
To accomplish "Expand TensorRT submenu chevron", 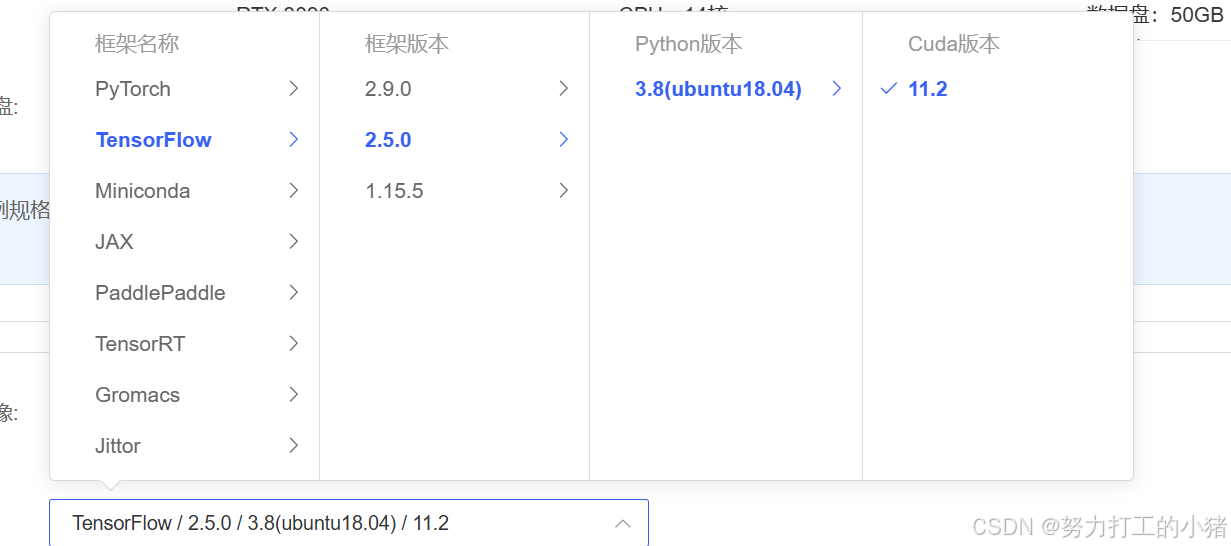I will [294, 344].
